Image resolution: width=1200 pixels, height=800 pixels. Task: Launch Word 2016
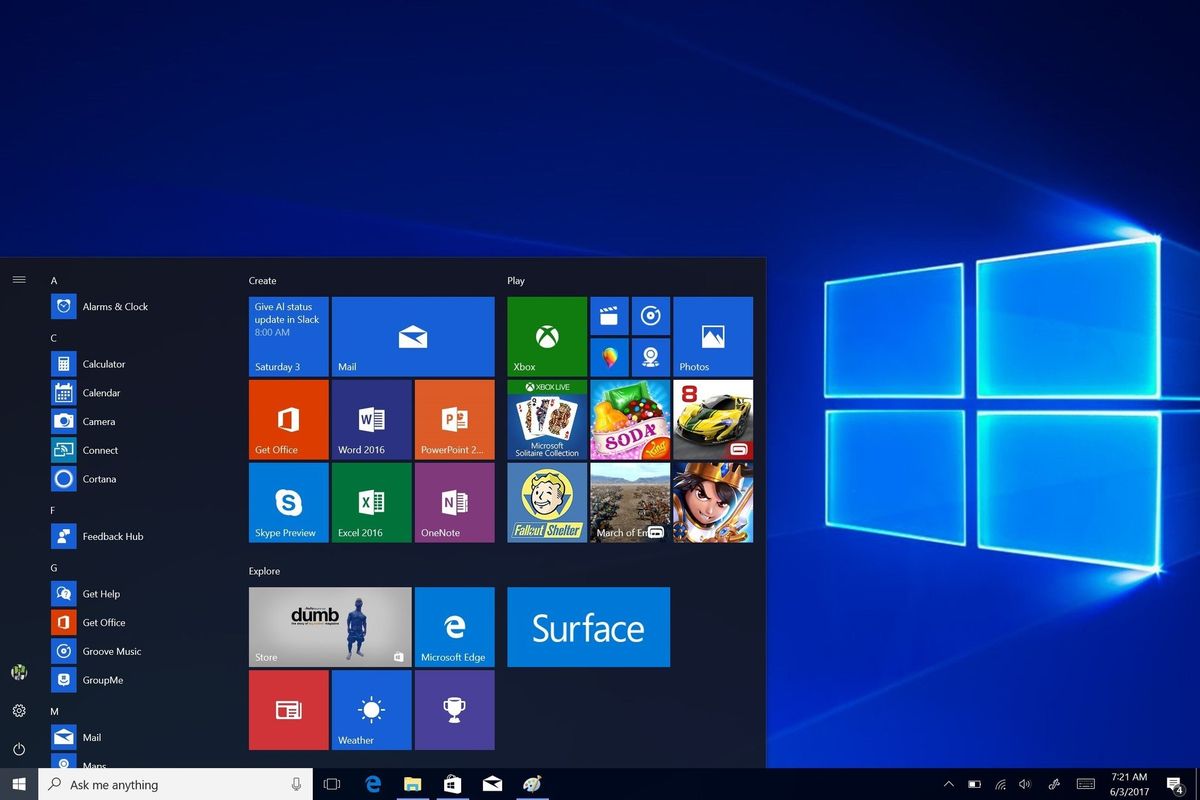coord(370,419)
